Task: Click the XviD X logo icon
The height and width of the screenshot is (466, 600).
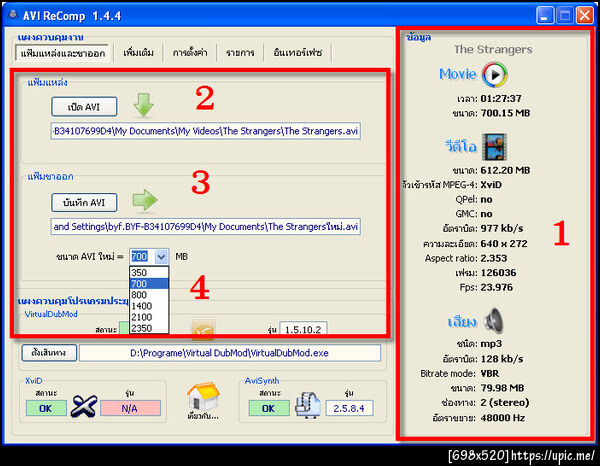Action: pyautogui.click(x=83, y=406)
